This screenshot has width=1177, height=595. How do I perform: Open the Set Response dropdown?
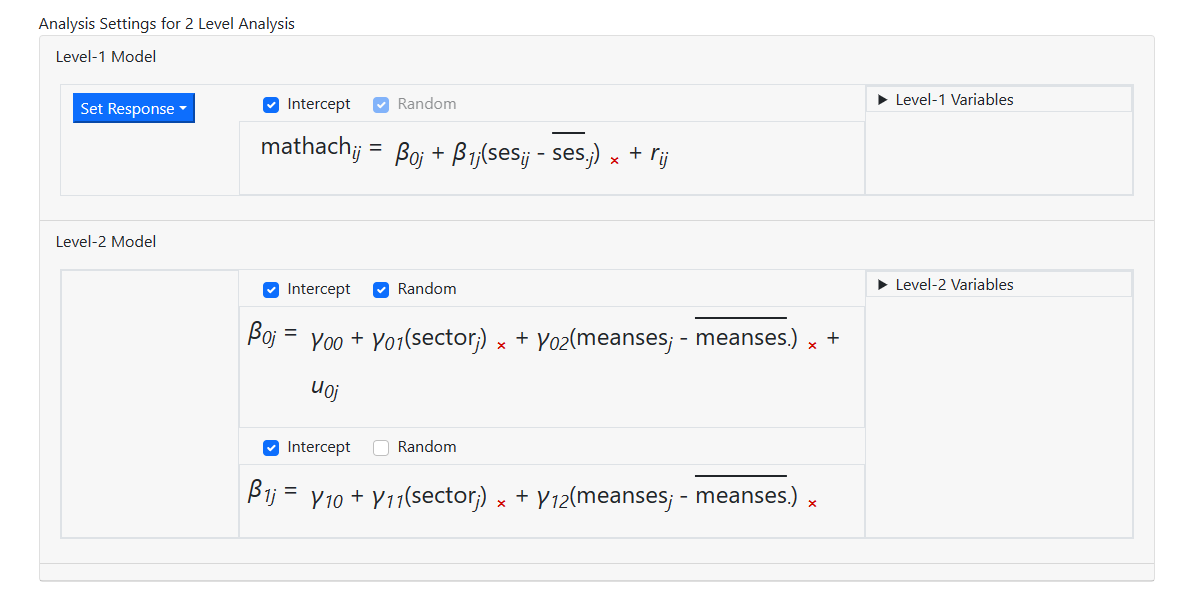(134, 109)
